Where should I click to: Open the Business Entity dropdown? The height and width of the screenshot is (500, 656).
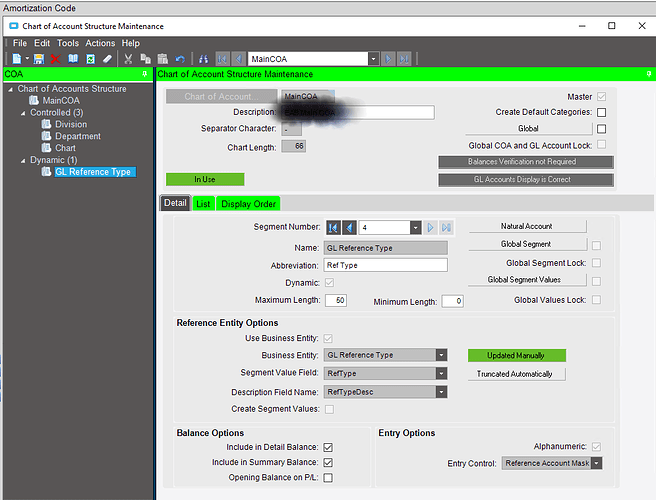441,355
